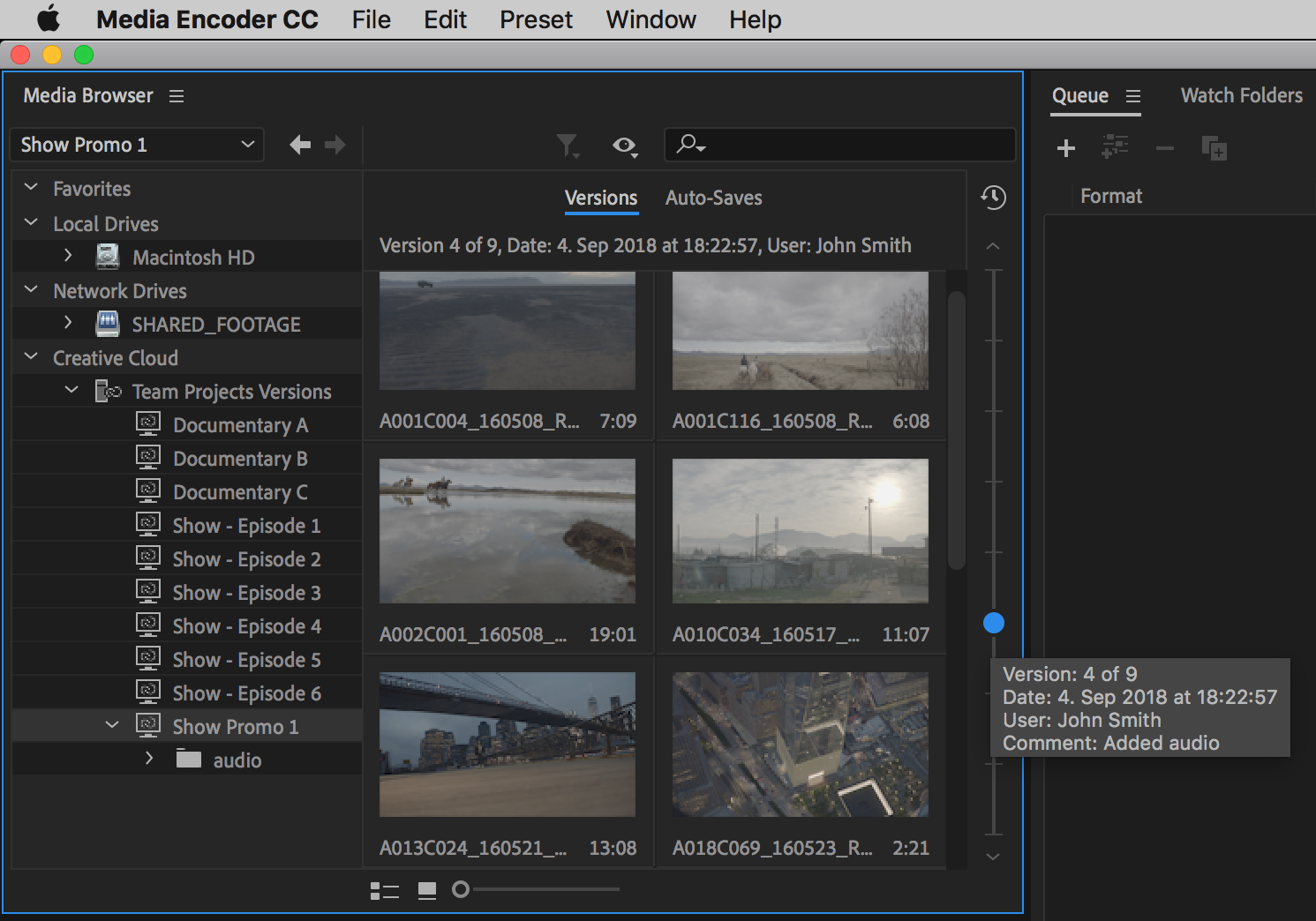The image size is (1316, 921).
Task: Switch to the Watch Folders tab
Action: [x=1242, y=95]
